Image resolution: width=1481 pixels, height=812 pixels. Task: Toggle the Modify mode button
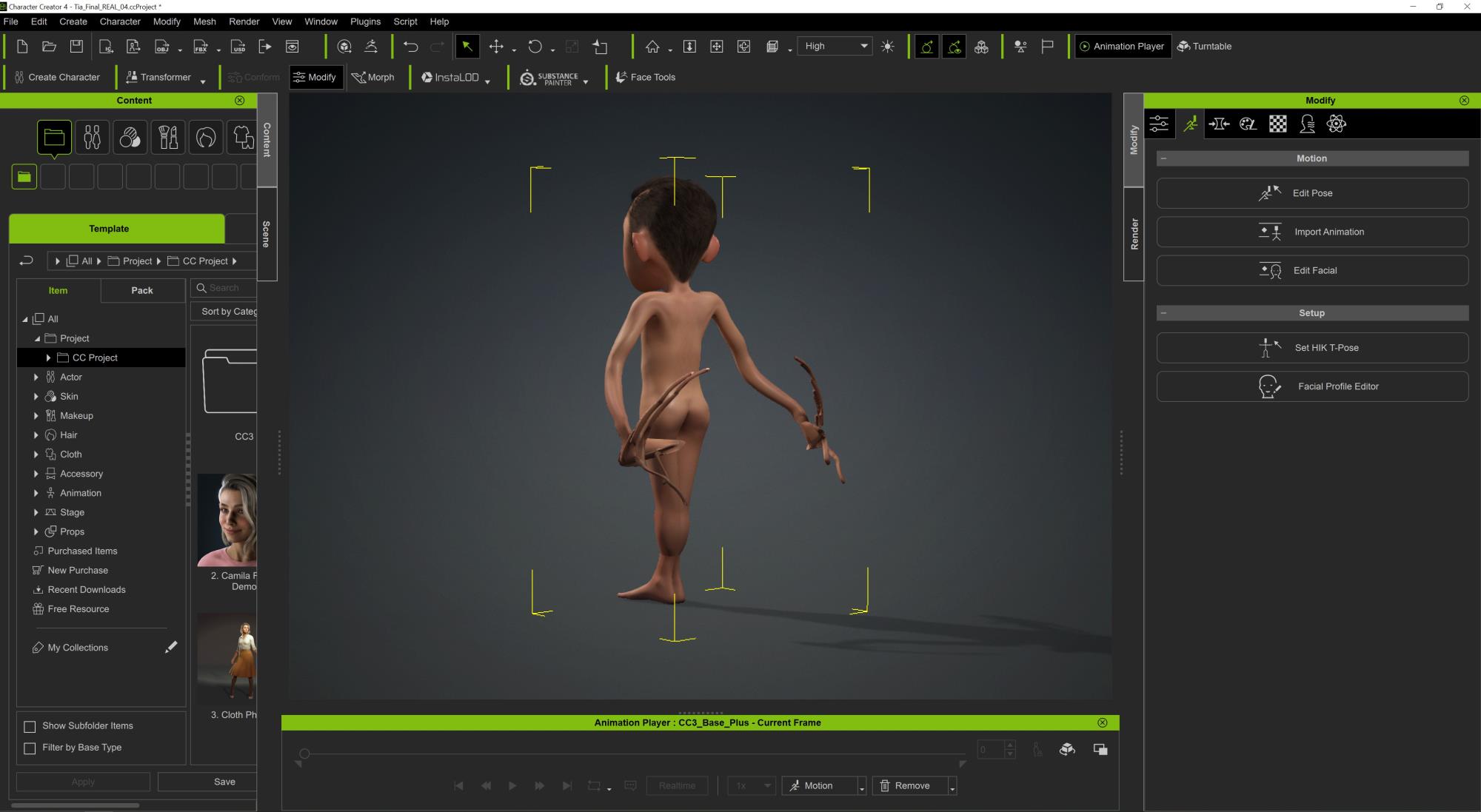click(315, 77)
